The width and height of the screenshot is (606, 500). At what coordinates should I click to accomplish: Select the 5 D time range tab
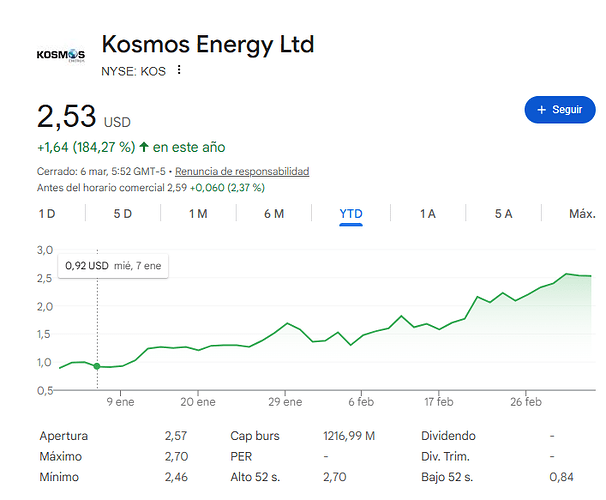[x=122, y=214]
